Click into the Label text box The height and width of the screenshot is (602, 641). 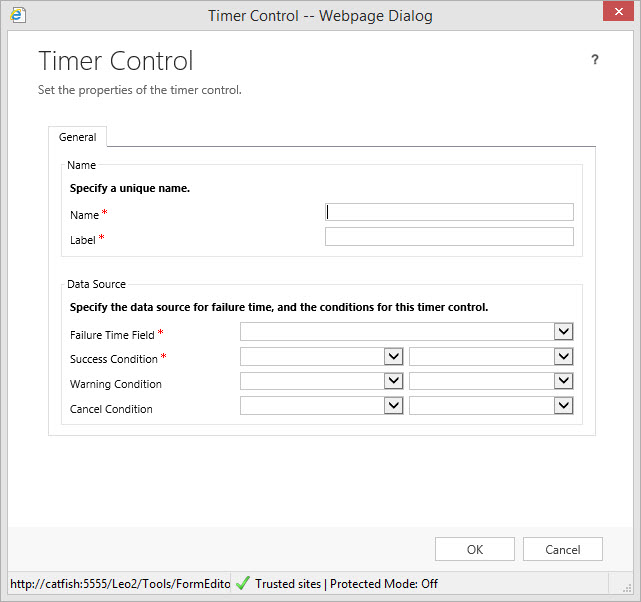pyautogui.click(x=449, y=237)
